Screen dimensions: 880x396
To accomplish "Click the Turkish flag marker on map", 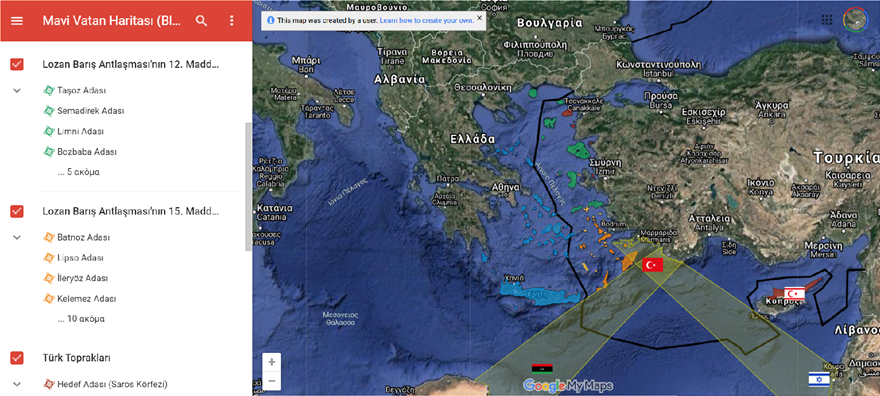I will pyautogui.click(x=653, y=265).
